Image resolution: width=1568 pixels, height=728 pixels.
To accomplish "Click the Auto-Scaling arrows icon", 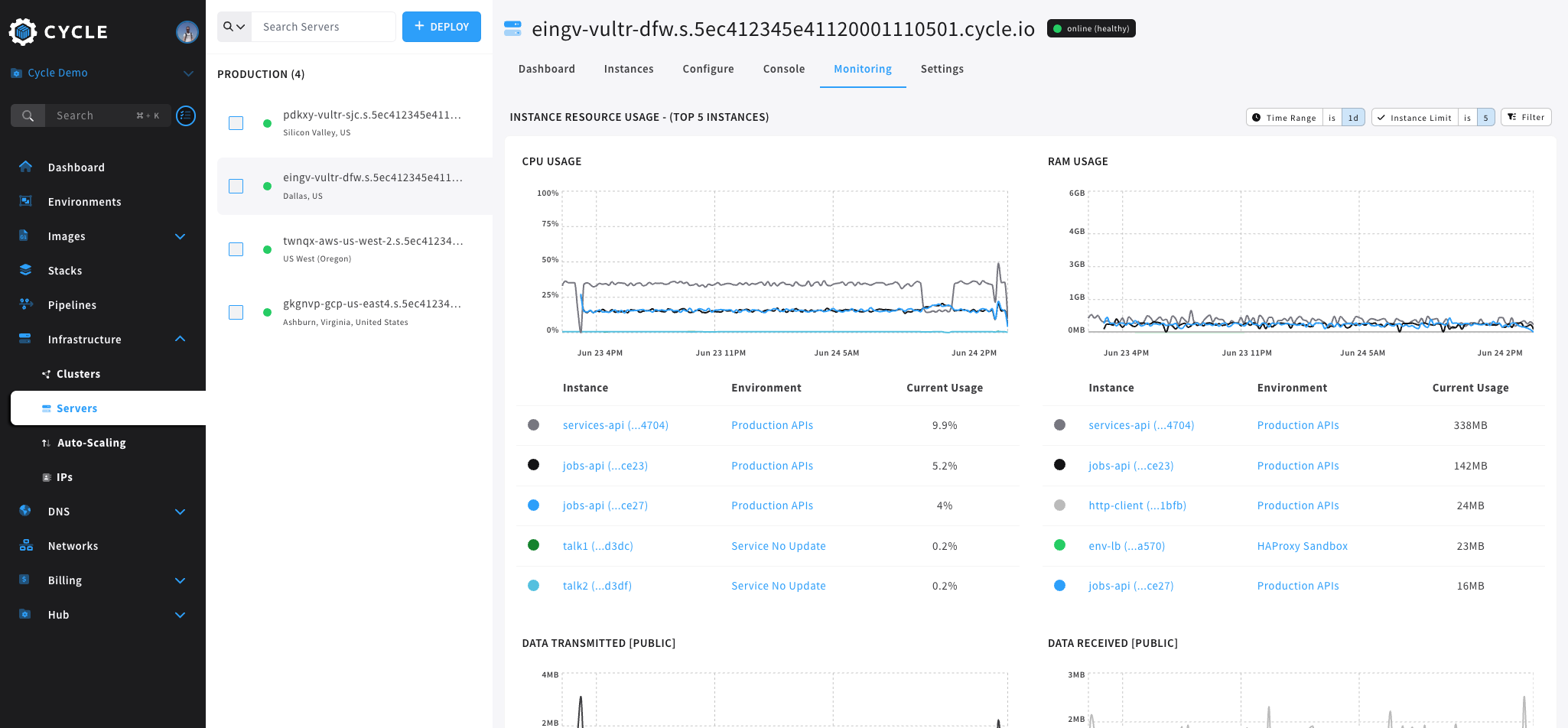I will 46,443.
